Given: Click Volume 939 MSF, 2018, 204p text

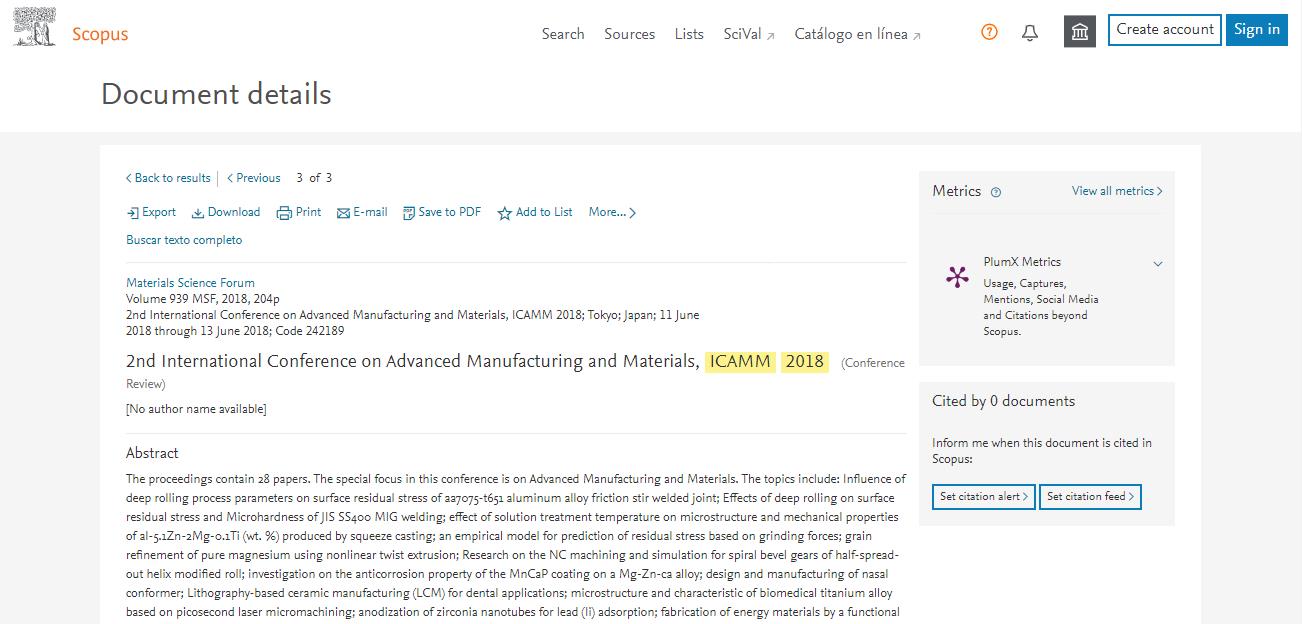Looking at the screenshot, I should click(203, 299).
